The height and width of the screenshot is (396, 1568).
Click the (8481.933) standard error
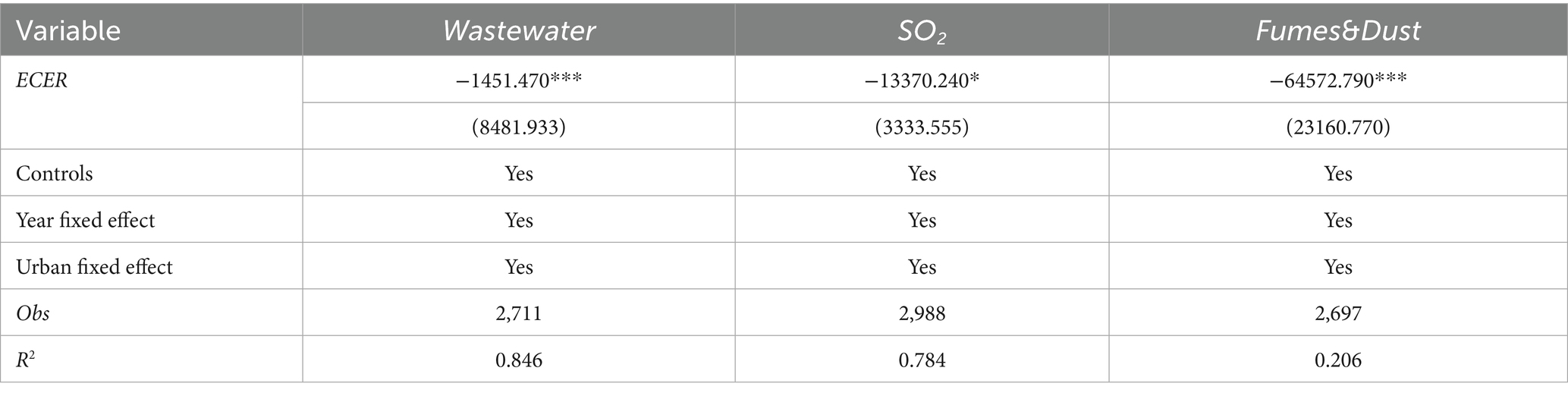519,127
